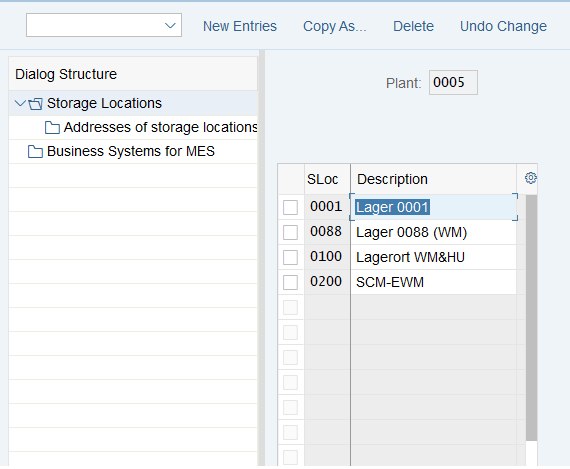Click the open folder icon beside Storage Locations

coord(35,104)
